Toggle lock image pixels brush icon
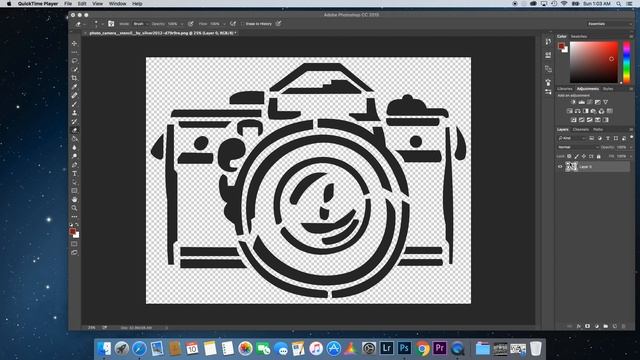This screenshot has height=360, width=640. (x=577, y=156)
